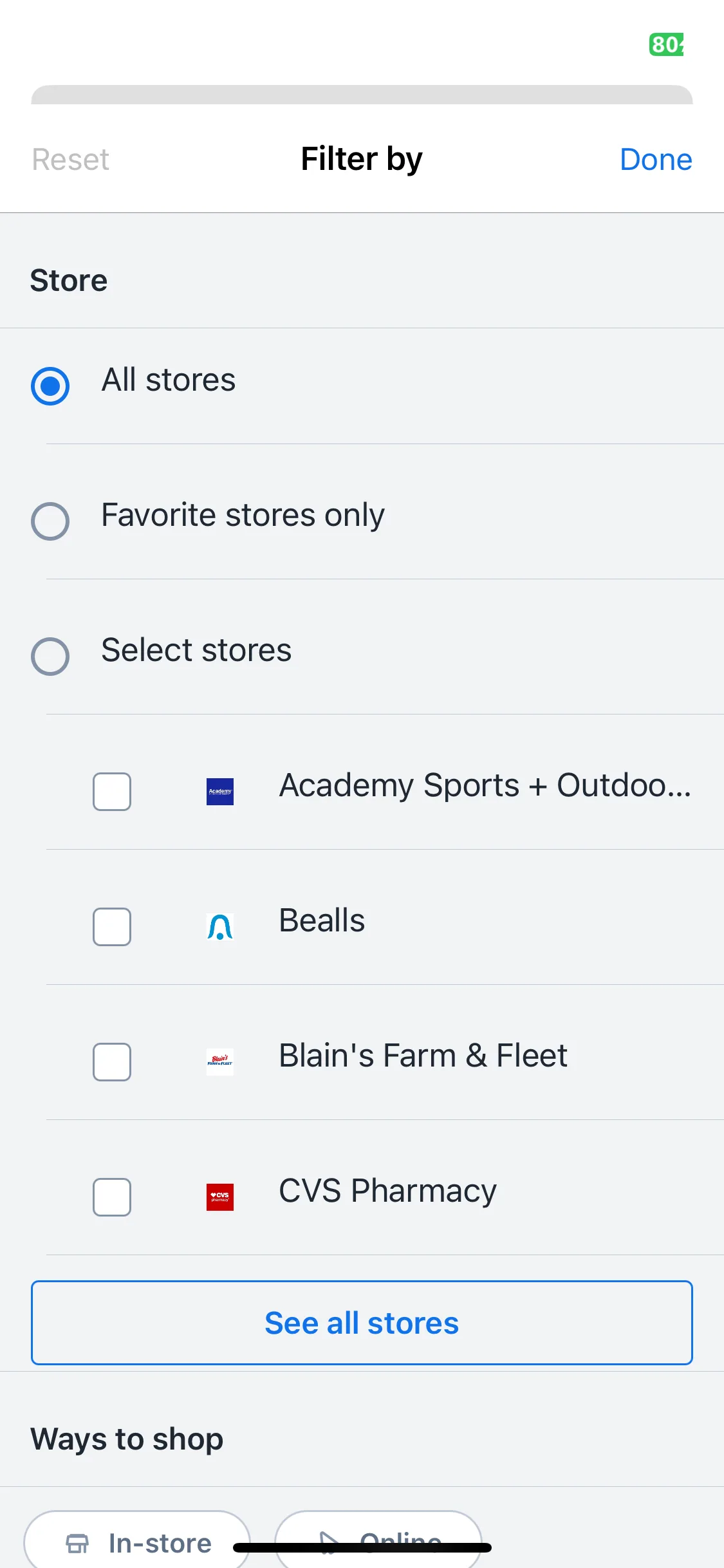Check the Academy Sports + Outdoors checkbox
Screen dimensions: 724x1568
coord(112,792)
